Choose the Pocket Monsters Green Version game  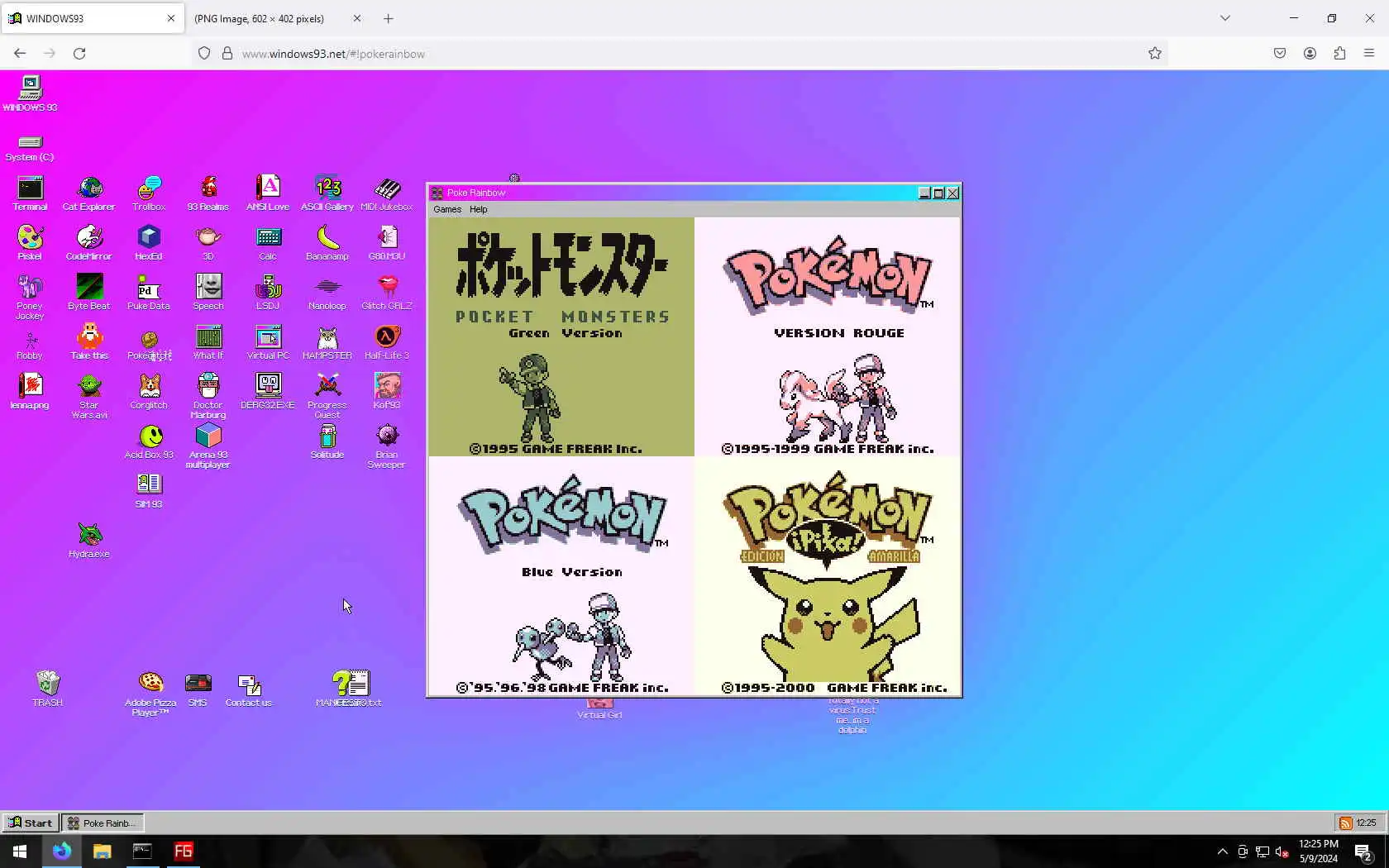[561, 336]
